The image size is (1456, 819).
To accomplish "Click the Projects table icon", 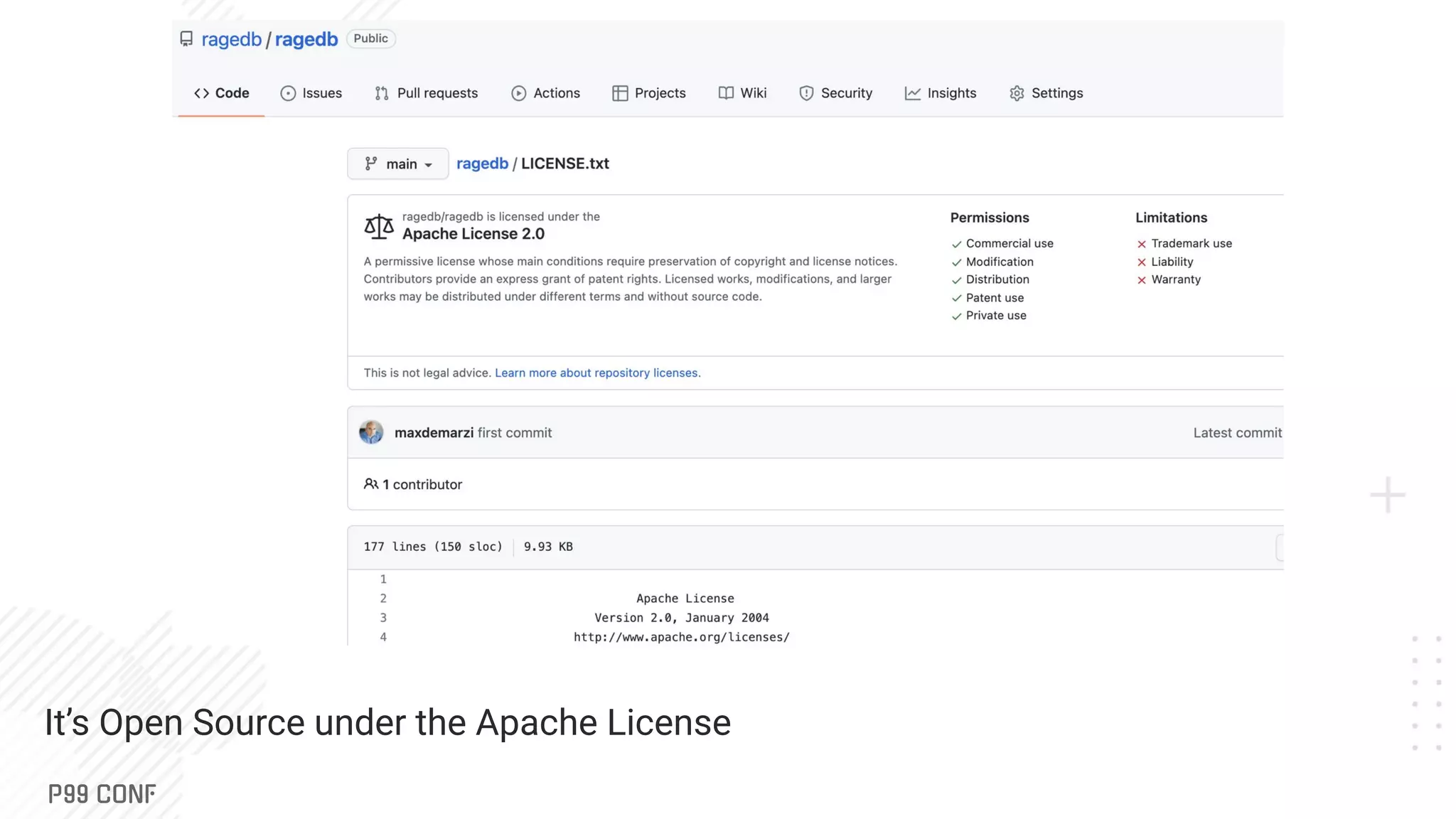I will [x=620, y=93].
